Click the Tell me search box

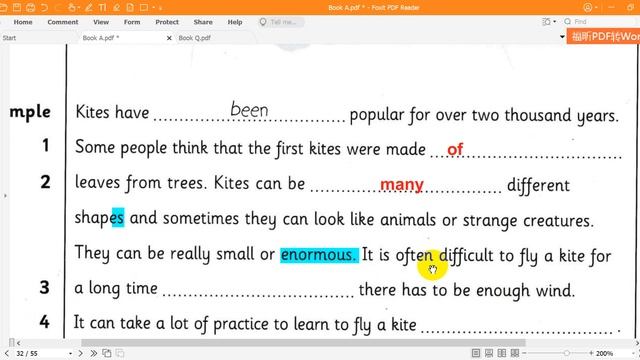tap(281, 22)
